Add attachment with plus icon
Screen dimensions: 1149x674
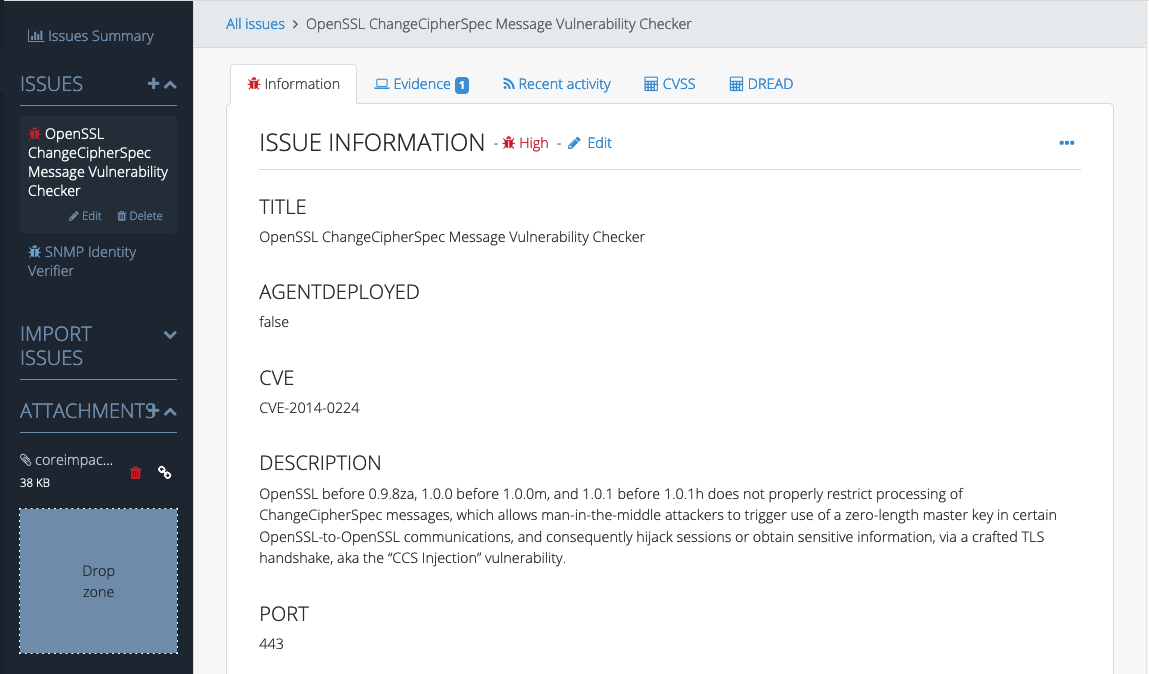pyautogui.click(x=153, y=411)
